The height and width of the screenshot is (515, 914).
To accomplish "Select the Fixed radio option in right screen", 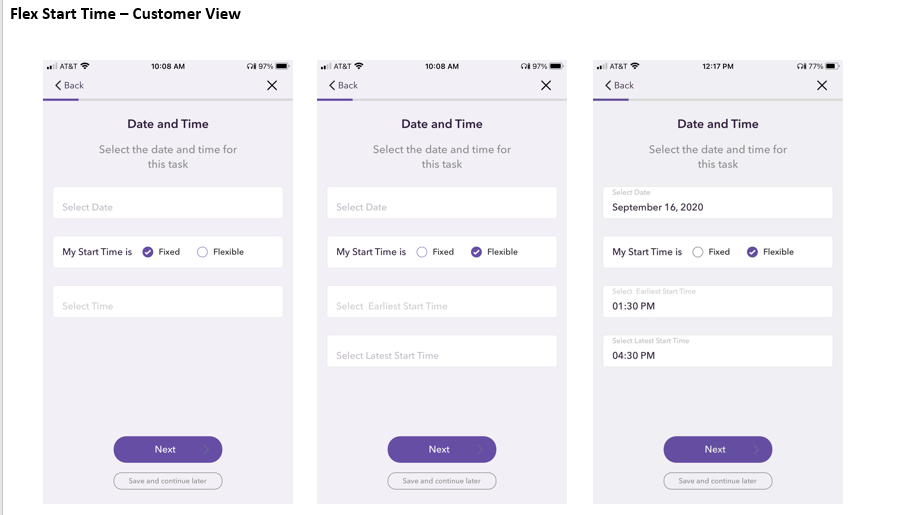I will [x=698, y=252].
